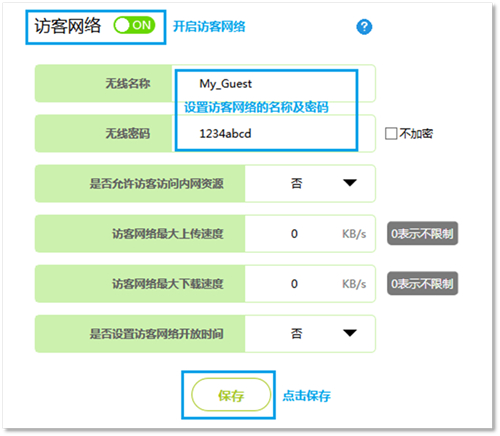Select the 否 value for guest network open time

(x=296, y=333)
